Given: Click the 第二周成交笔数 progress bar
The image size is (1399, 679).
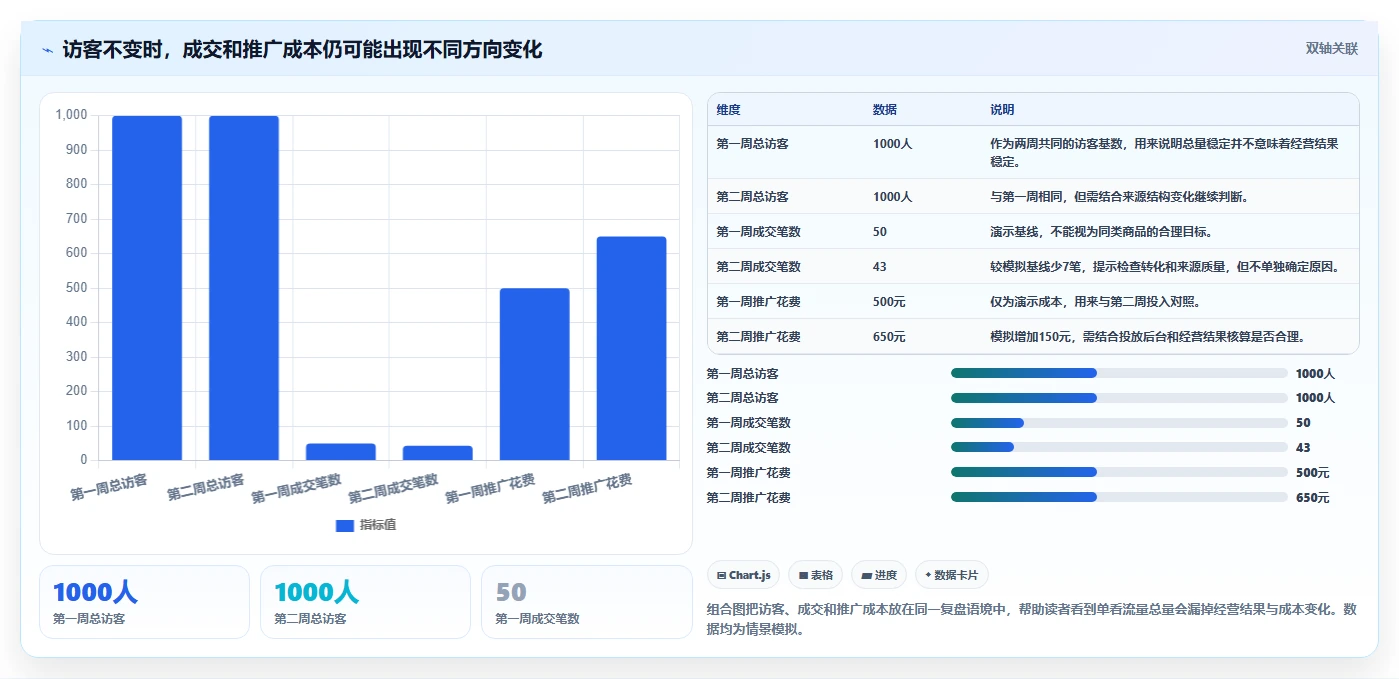Looking at the screenshot, I should pos(1119,447).
